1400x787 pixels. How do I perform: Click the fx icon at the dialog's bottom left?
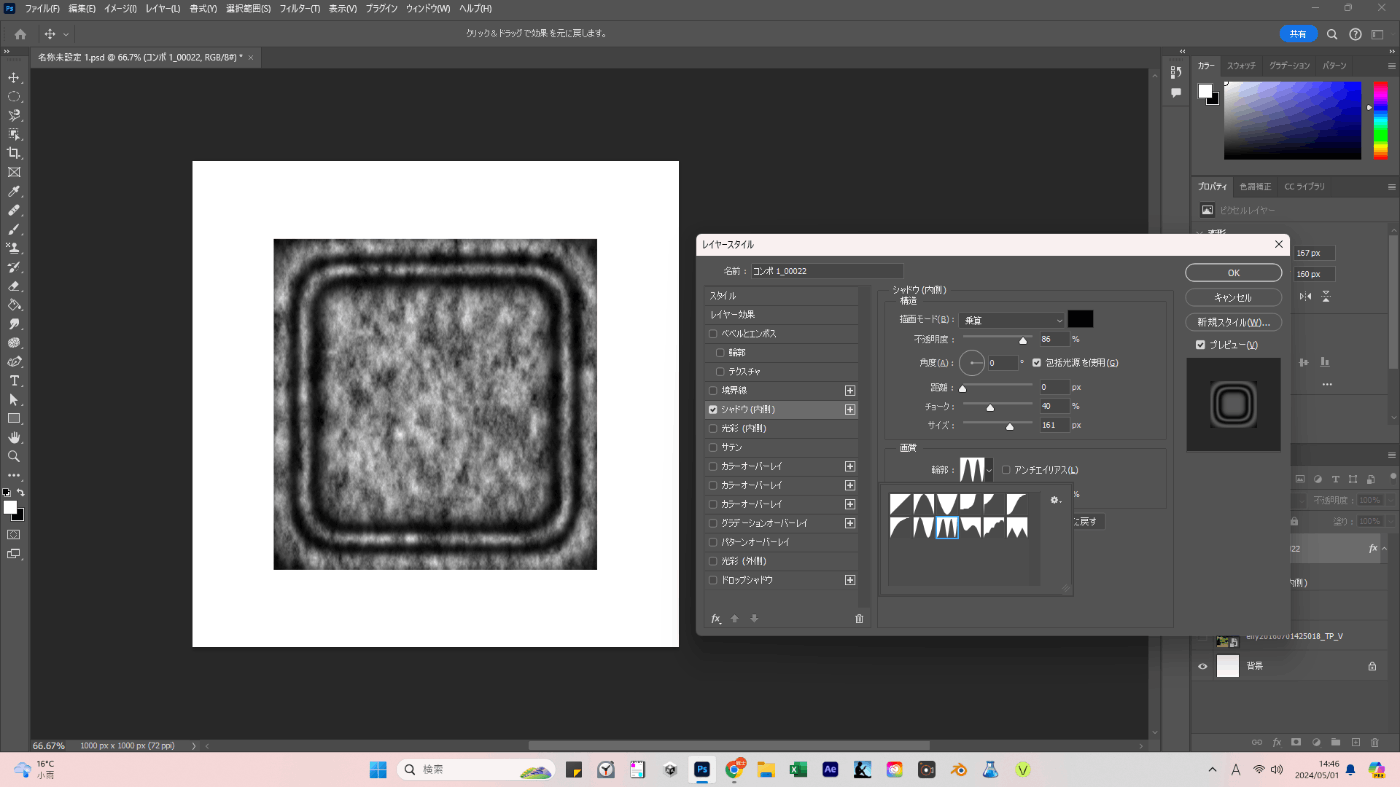coord(716,619)
